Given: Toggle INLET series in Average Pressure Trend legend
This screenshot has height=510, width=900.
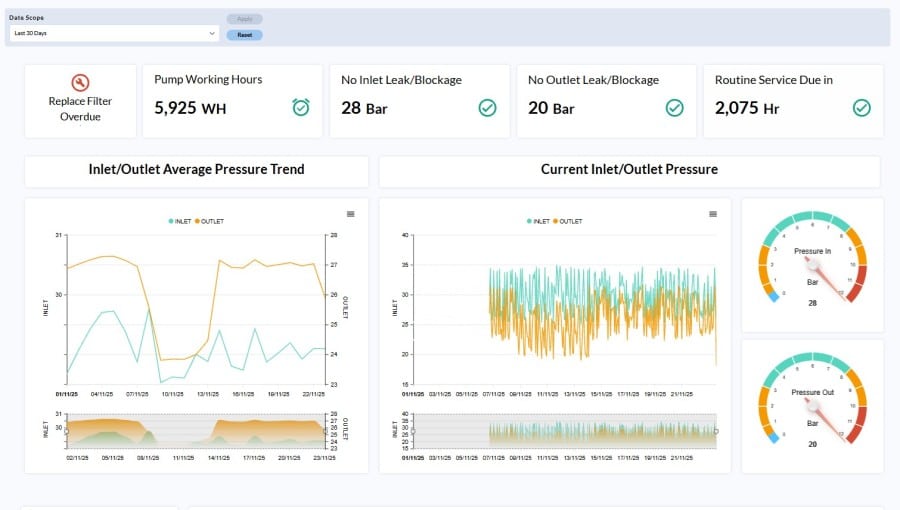Looking at the screenshot, I should [x=180, y=221].
